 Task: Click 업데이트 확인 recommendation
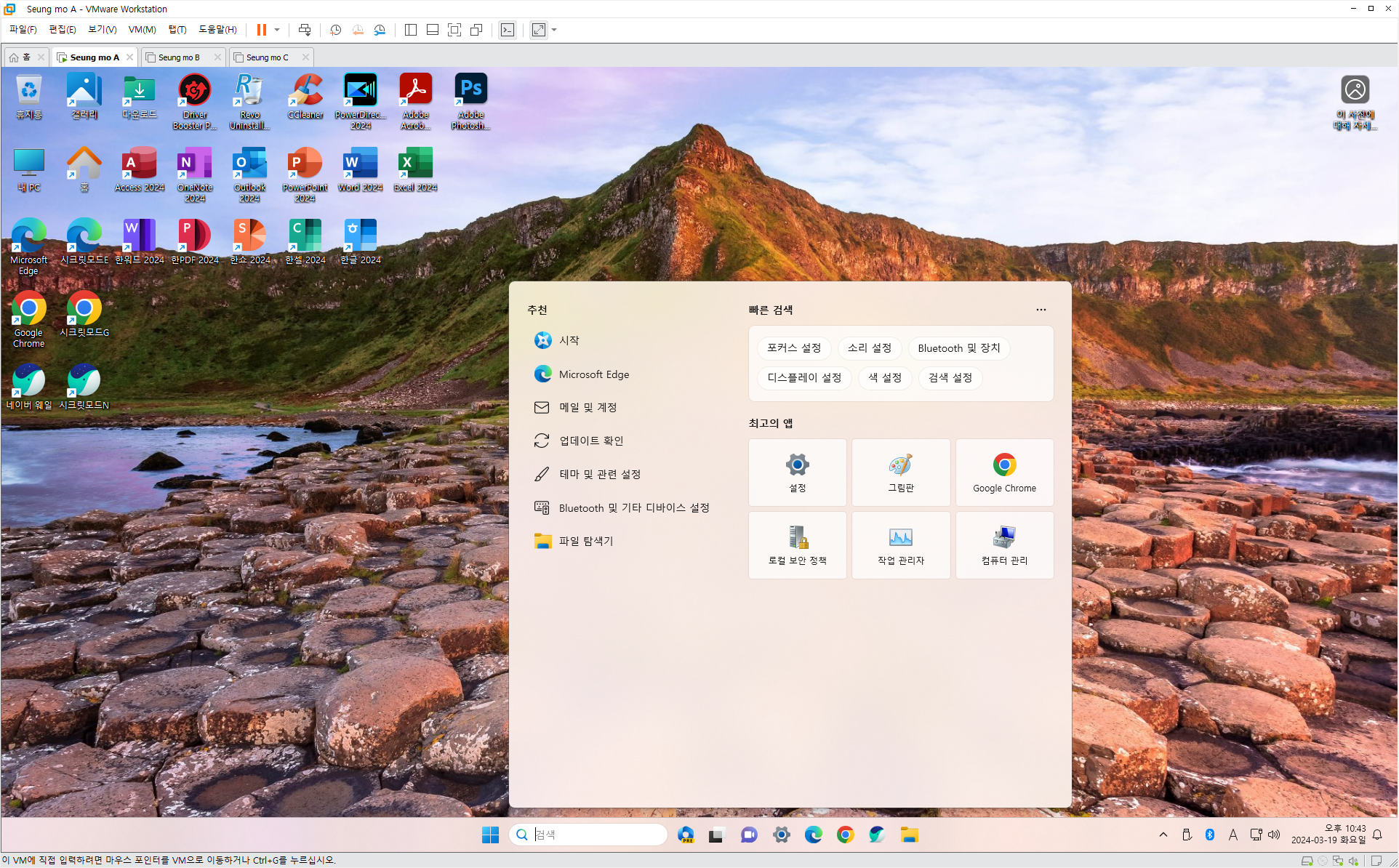click(591, 441)
